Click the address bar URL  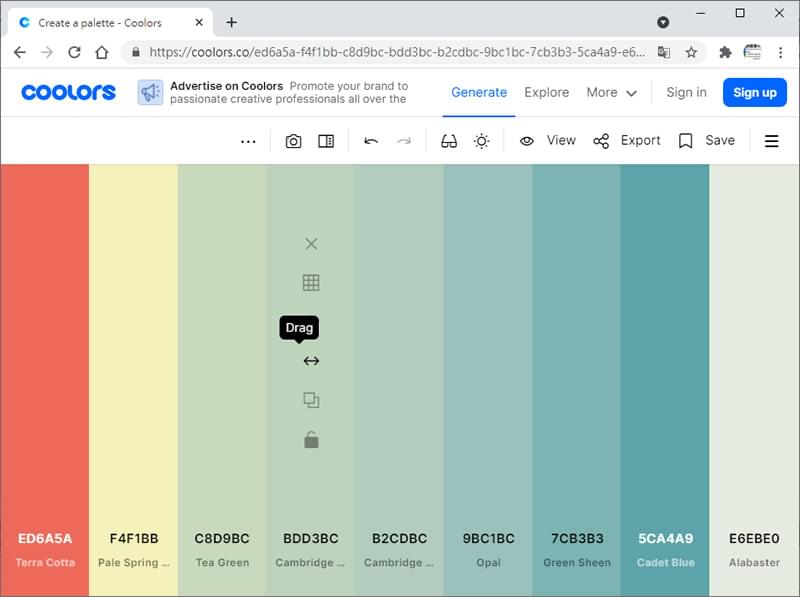point(396,52)
